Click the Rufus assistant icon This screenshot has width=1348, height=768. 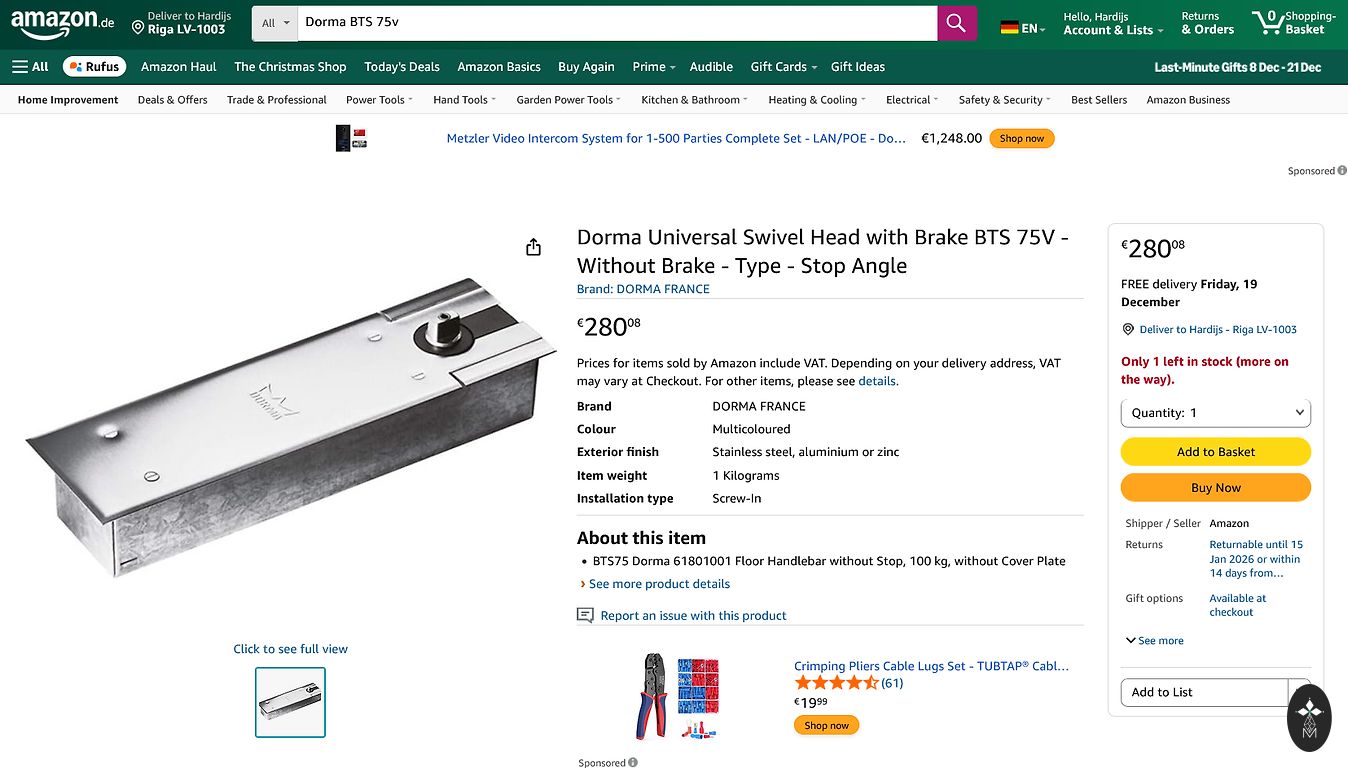pos(94,67)
